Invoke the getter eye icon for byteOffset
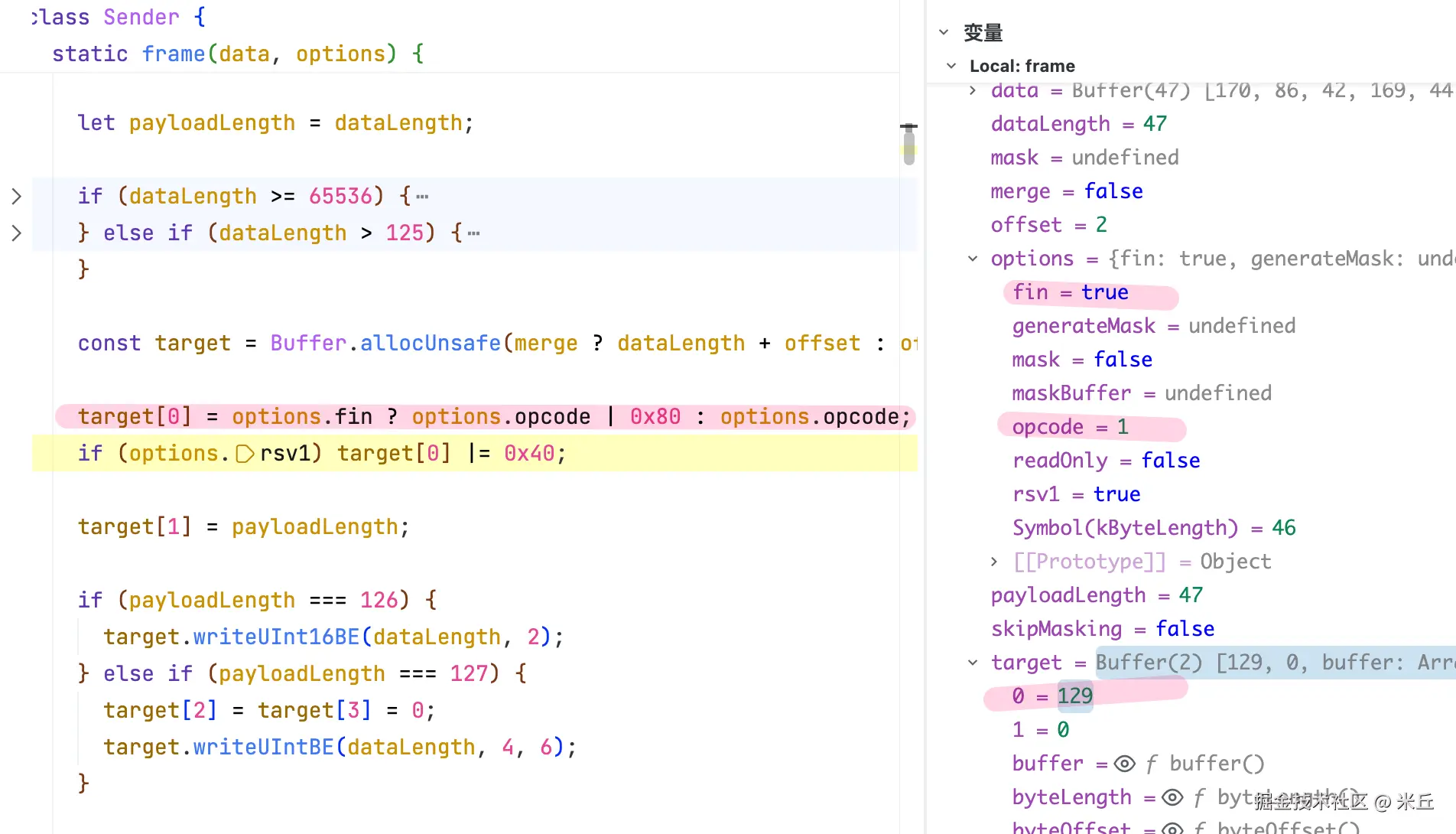Image resolution: width=1456 pixels, height=834 pixels. (1172, 829)
